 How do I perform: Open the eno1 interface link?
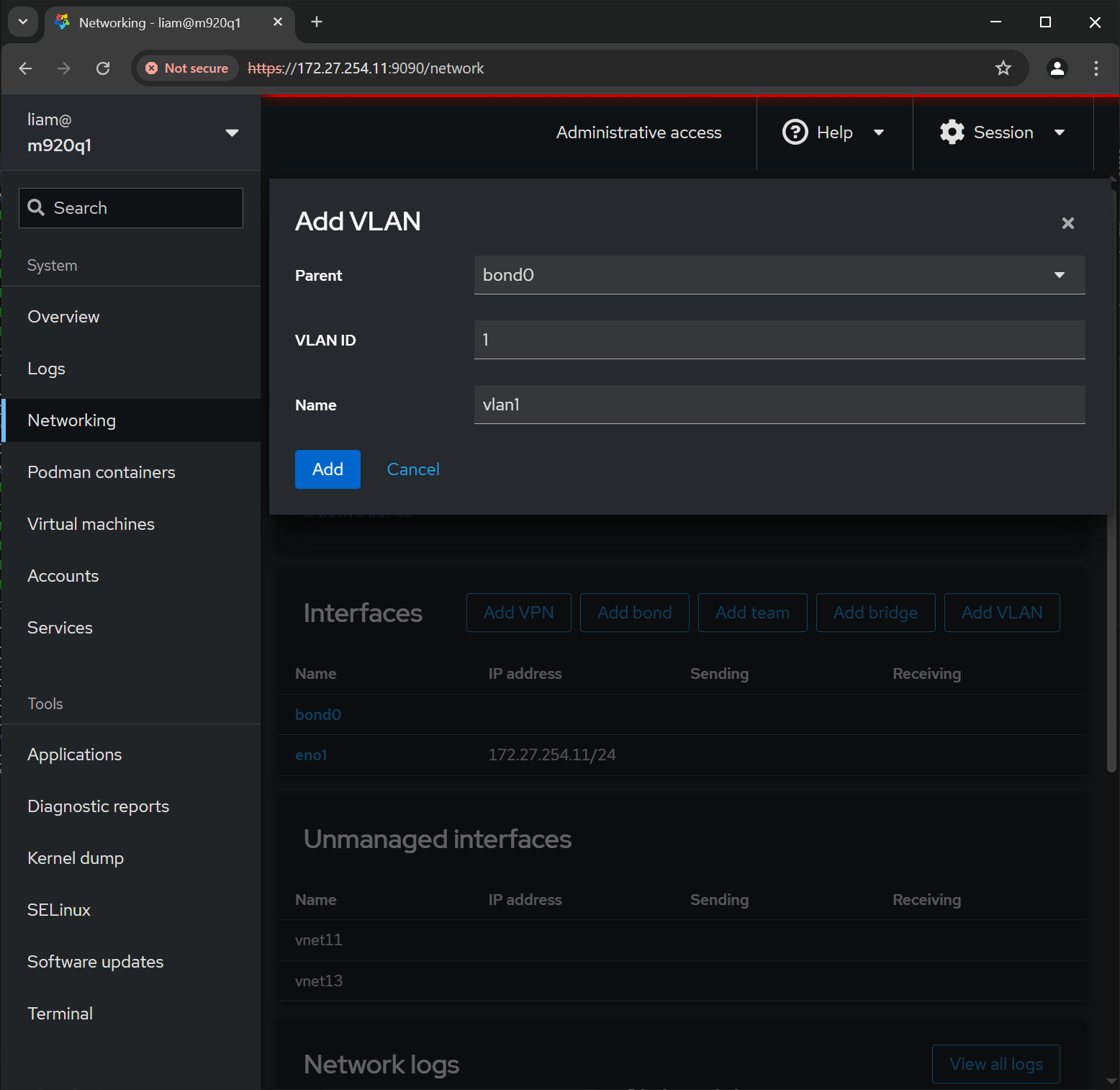311,755
